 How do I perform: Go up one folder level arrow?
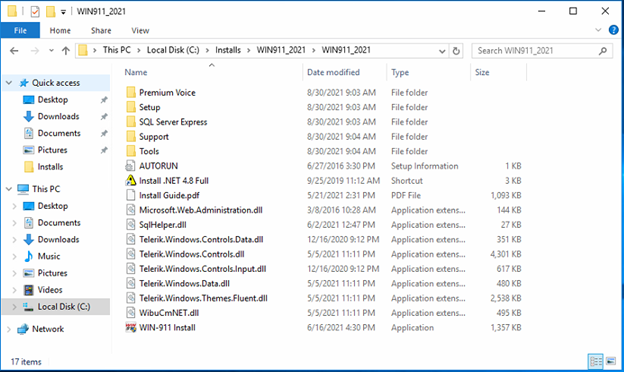point(66,51)
